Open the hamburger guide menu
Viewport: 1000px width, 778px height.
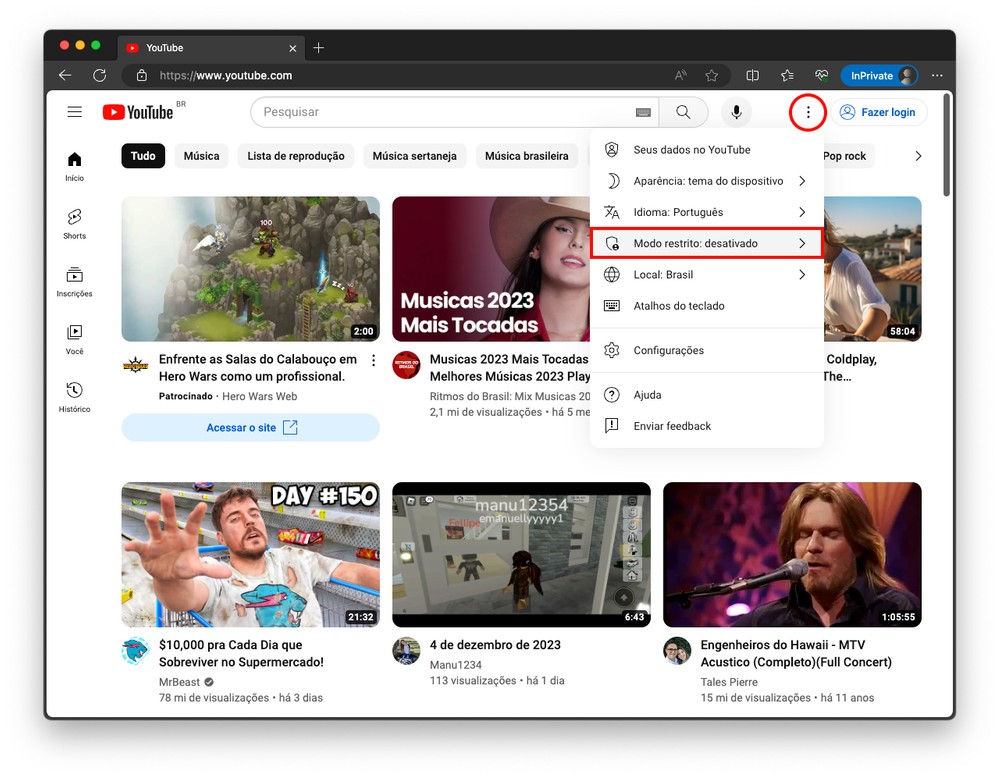pyautogui.click(x=75, y=112)
